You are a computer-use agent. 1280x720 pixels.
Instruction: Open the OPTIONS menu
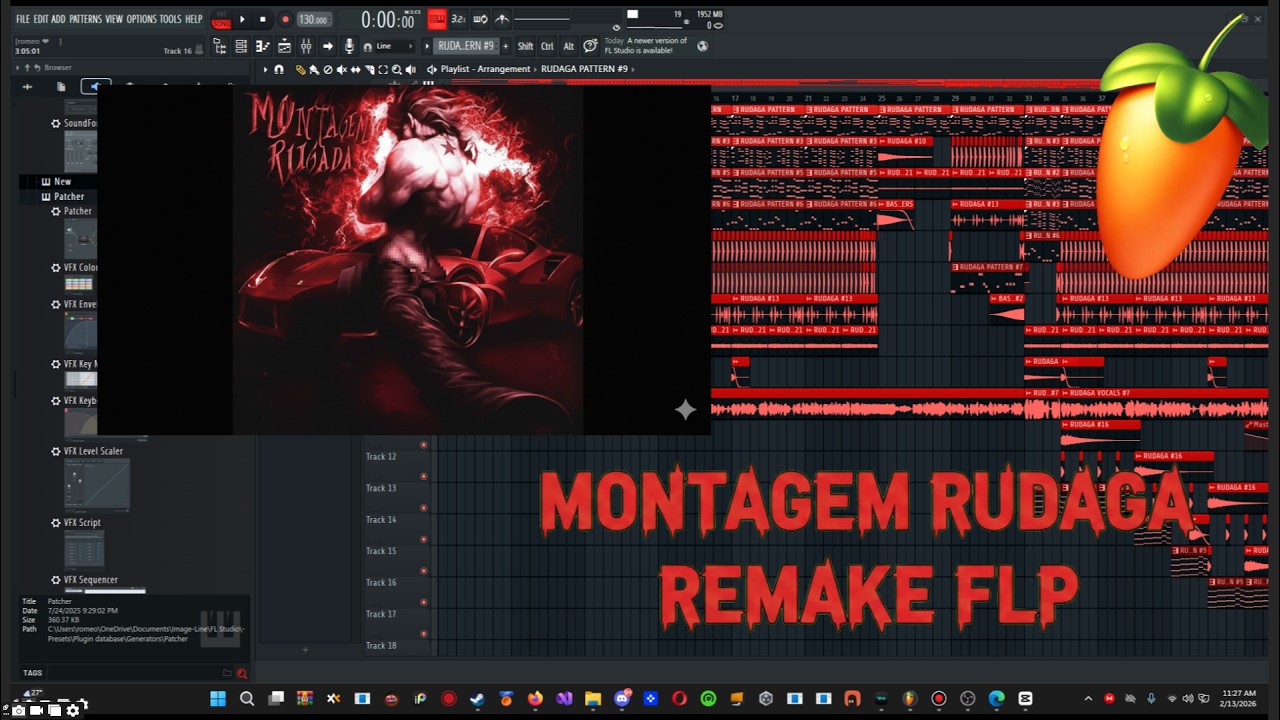point(142,19)
